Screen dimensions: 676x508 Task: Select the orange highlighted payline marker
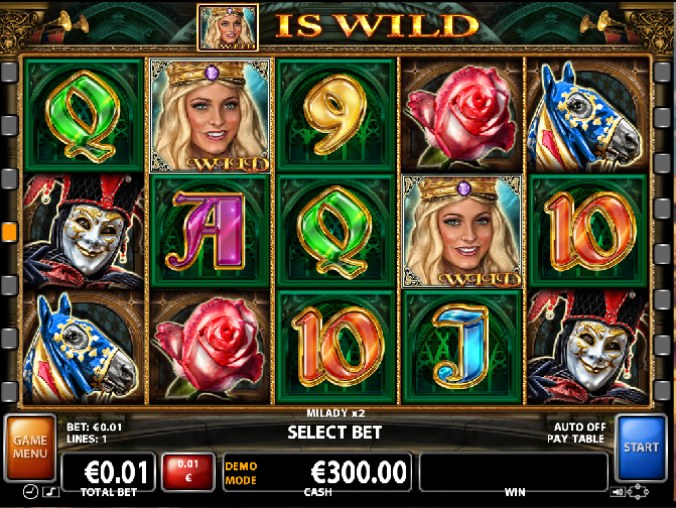(9, 232)
